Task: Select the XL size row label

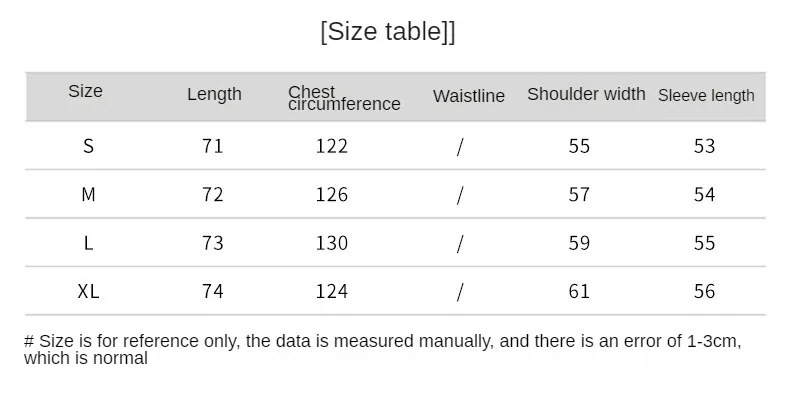Action: pos(88,291)
